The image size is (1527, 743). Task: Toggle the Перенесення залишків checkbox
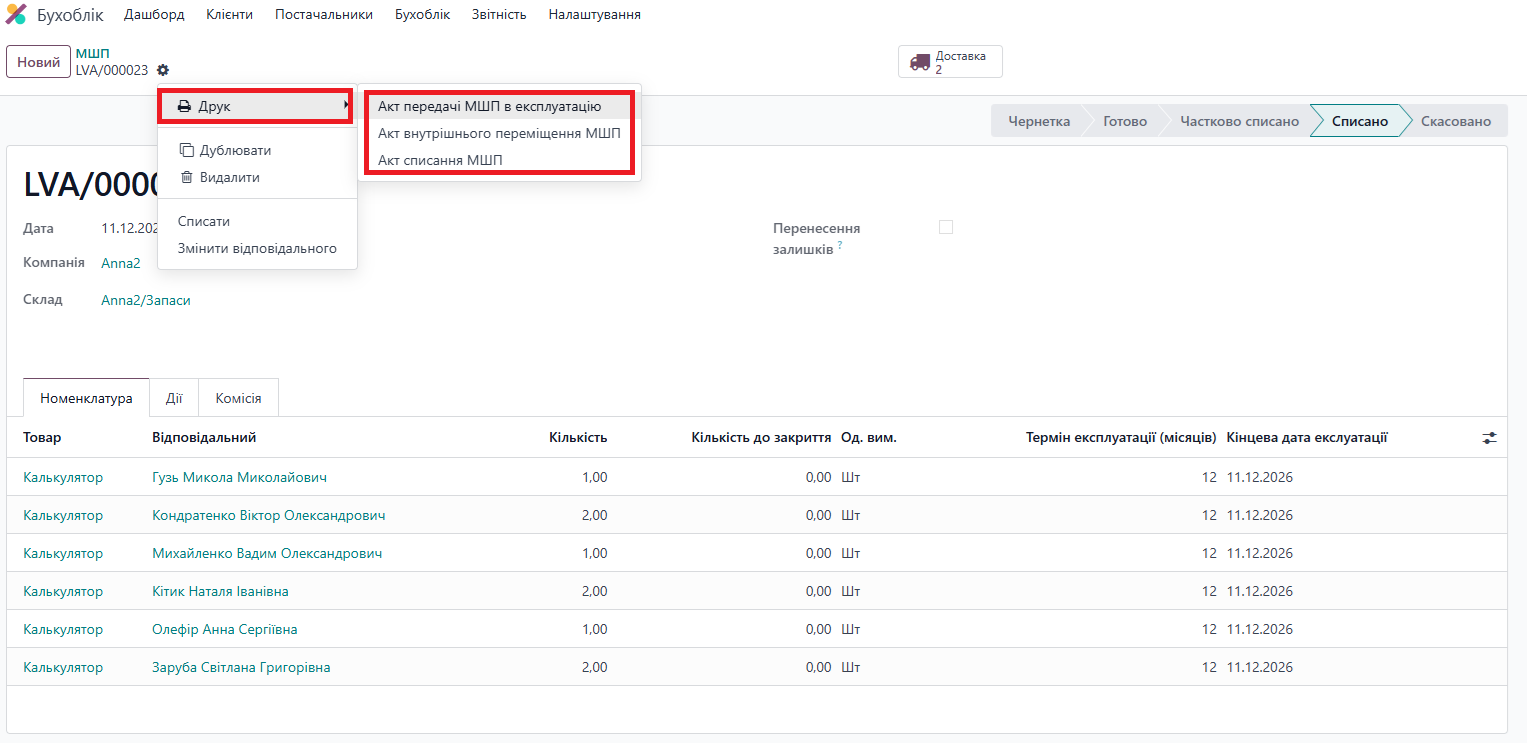946,227
